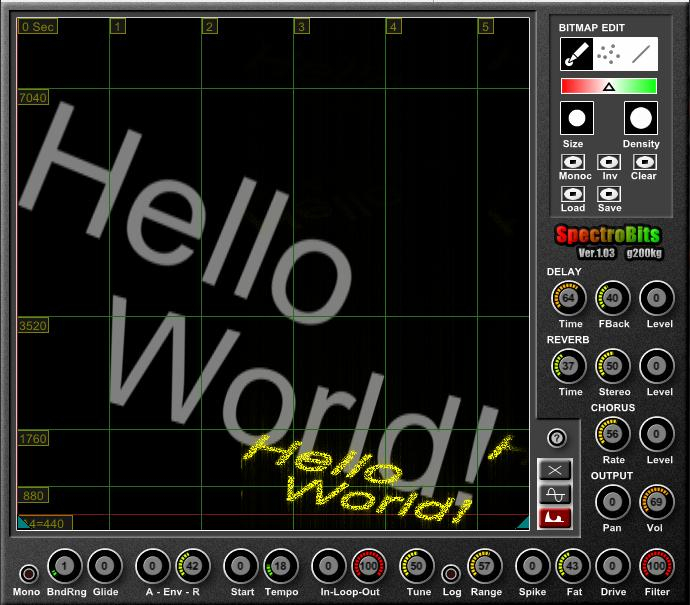Image resolution: width=690 pixels, height=605 pixels.
Task: Select the red spectrum mode icon
Action: pyautogui.click(x=555, y=518)
